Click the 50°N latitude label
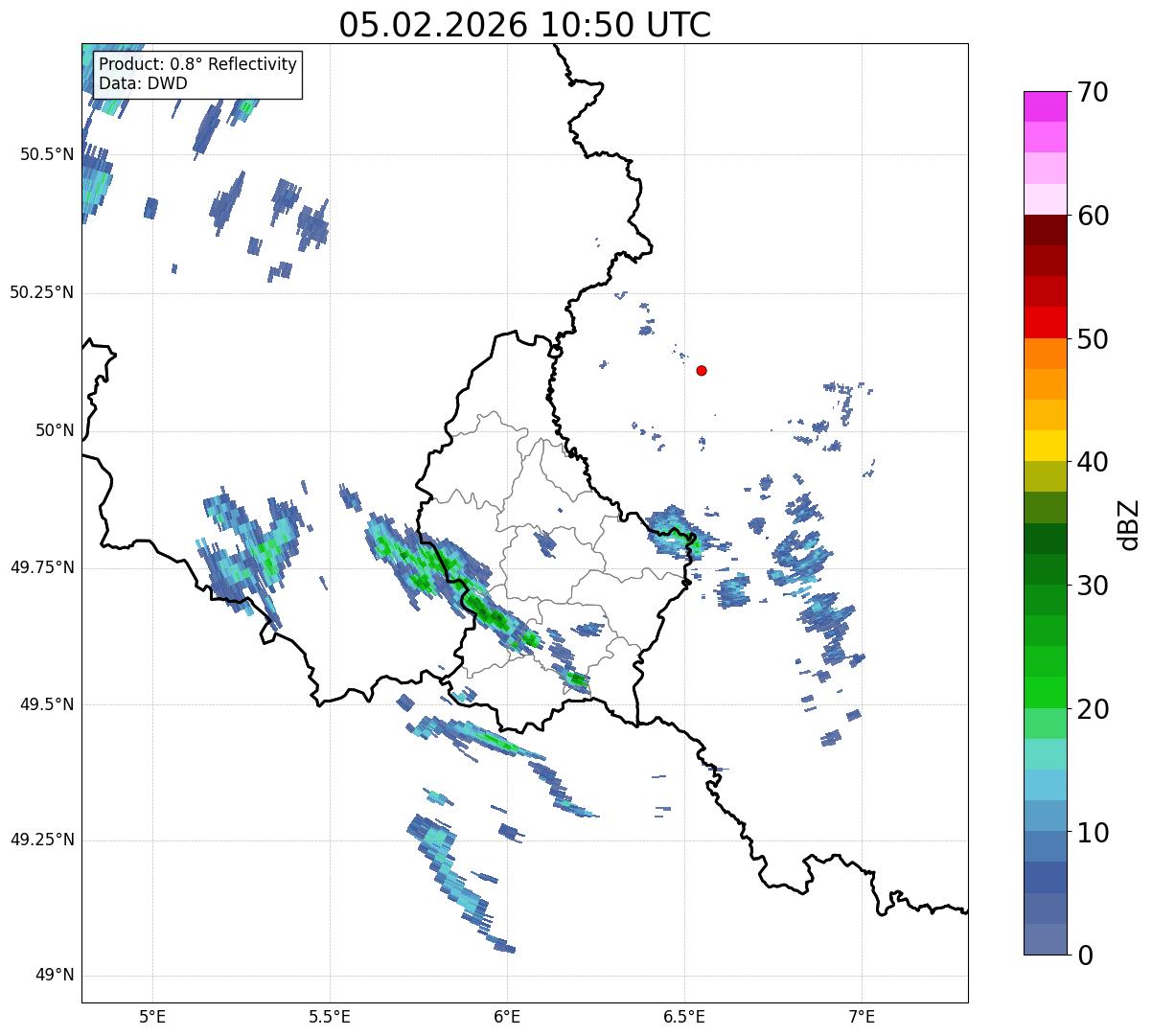 click(x=55, y=430)
